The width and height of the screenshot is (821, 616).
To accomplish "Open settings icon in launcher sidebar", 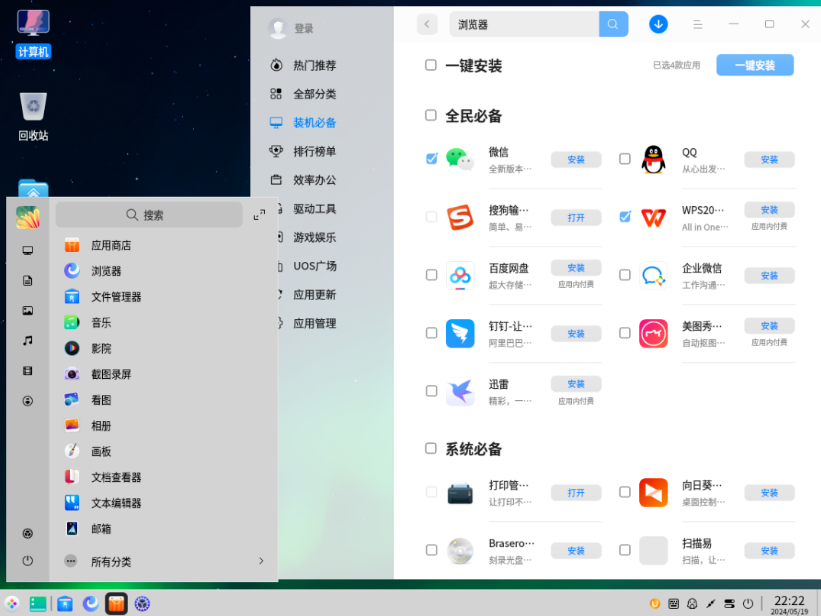I will click(28, 533).
